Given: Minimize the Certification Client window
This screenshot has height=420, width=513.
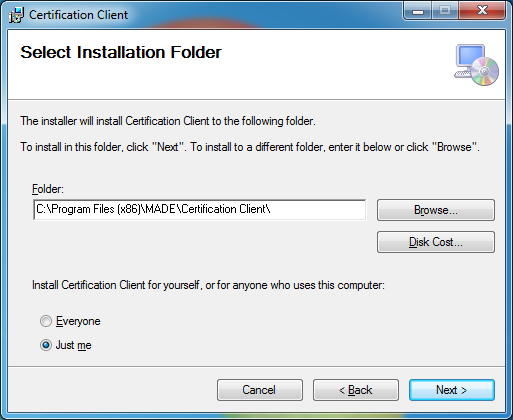Looking at the screenshot, I should pyautogui.click(x=418, y=11).
